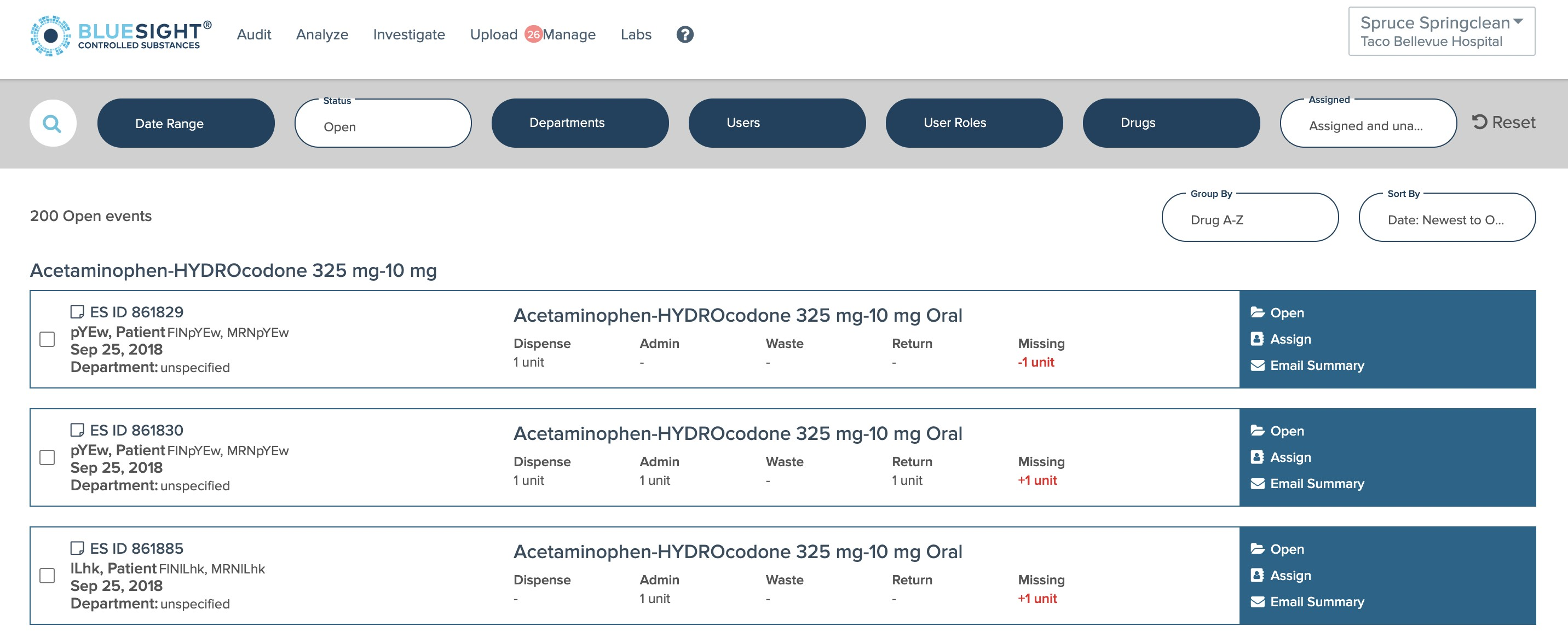
Task: Open the Investigate menu
Action: (x=408, y=34)
